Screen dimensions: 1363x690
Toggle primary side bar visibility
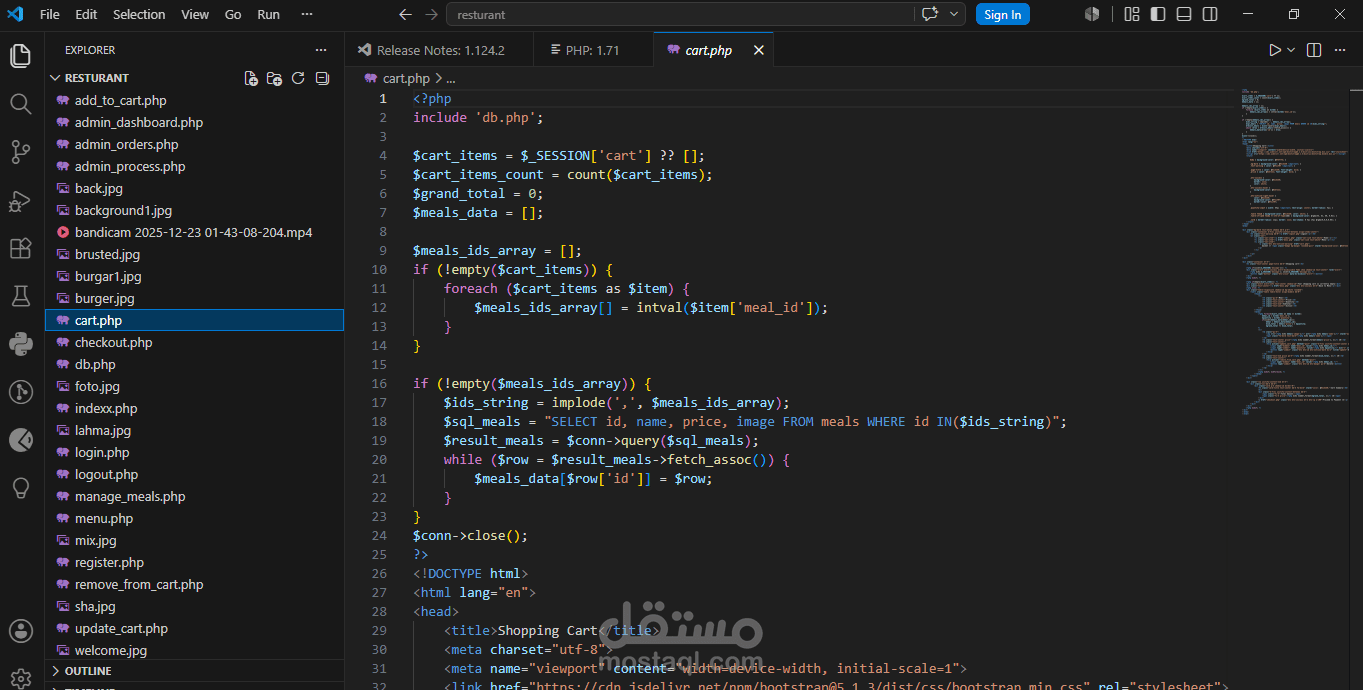click(x=1158, y=14)
